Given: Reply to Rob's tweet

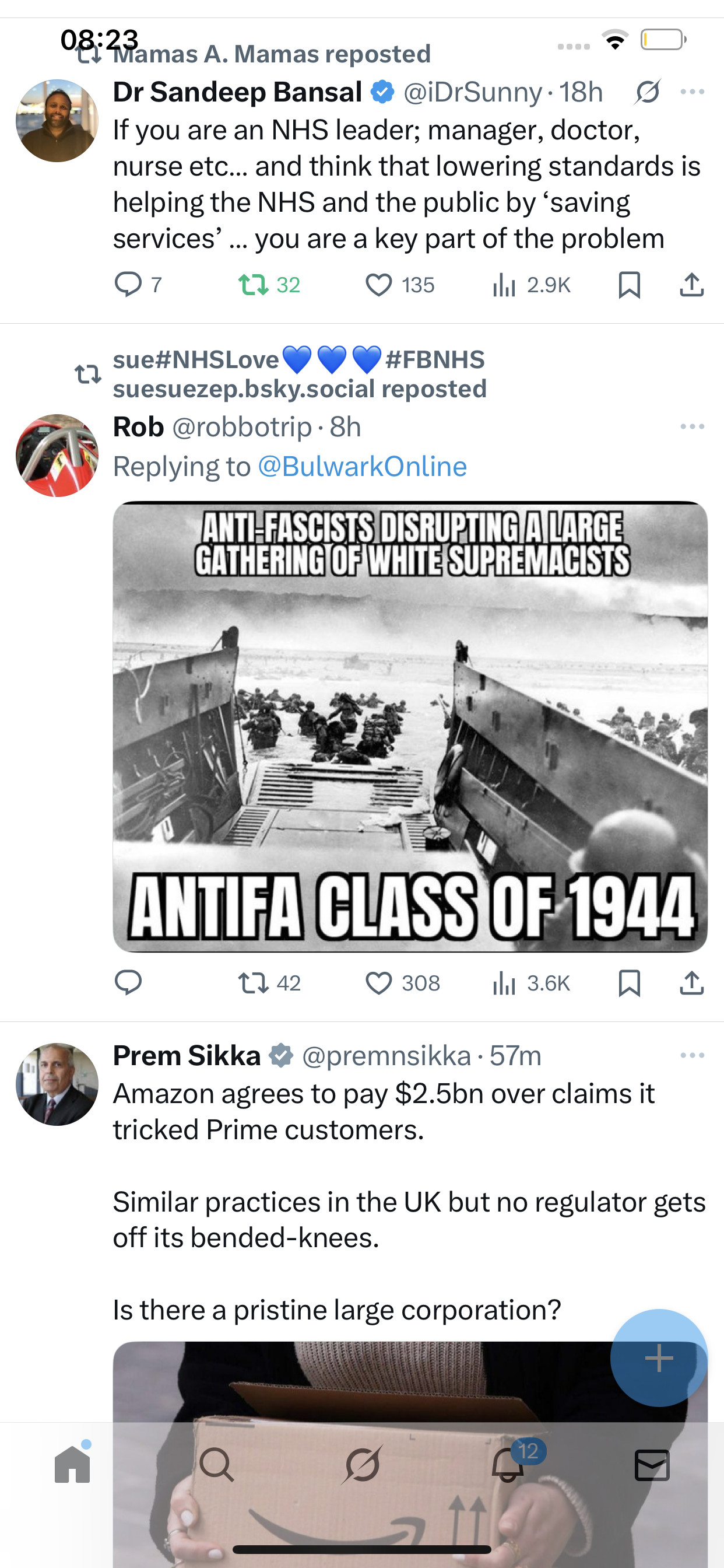Looking at the screenshot, I should 128,982.
